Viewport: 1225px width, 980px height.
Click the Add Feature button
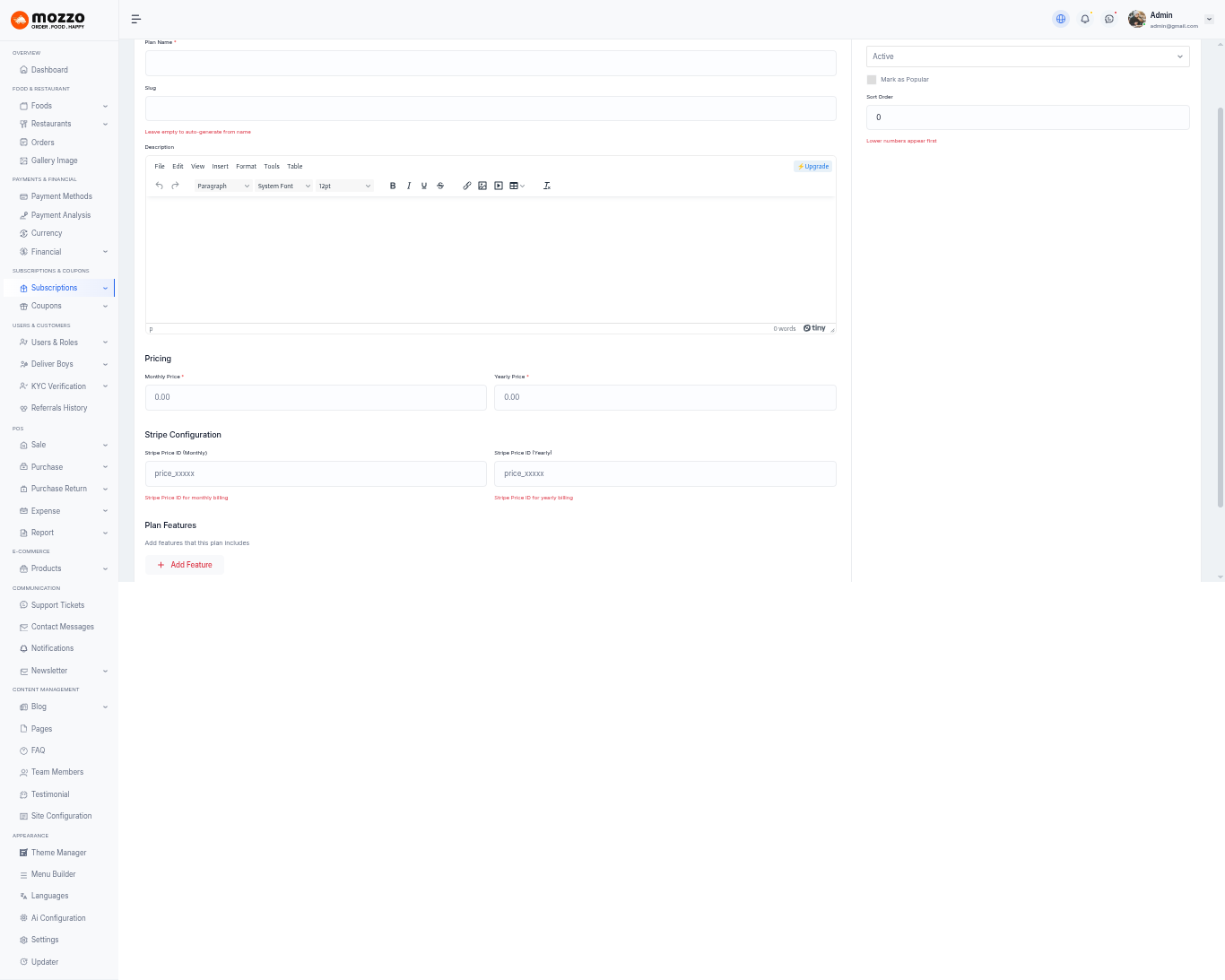click(x=185, y=565)
